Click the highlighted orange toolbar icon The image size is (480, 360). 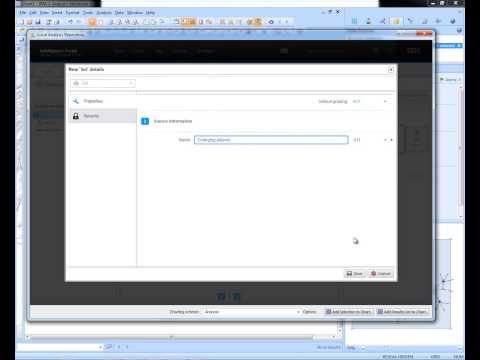(92, 22)
